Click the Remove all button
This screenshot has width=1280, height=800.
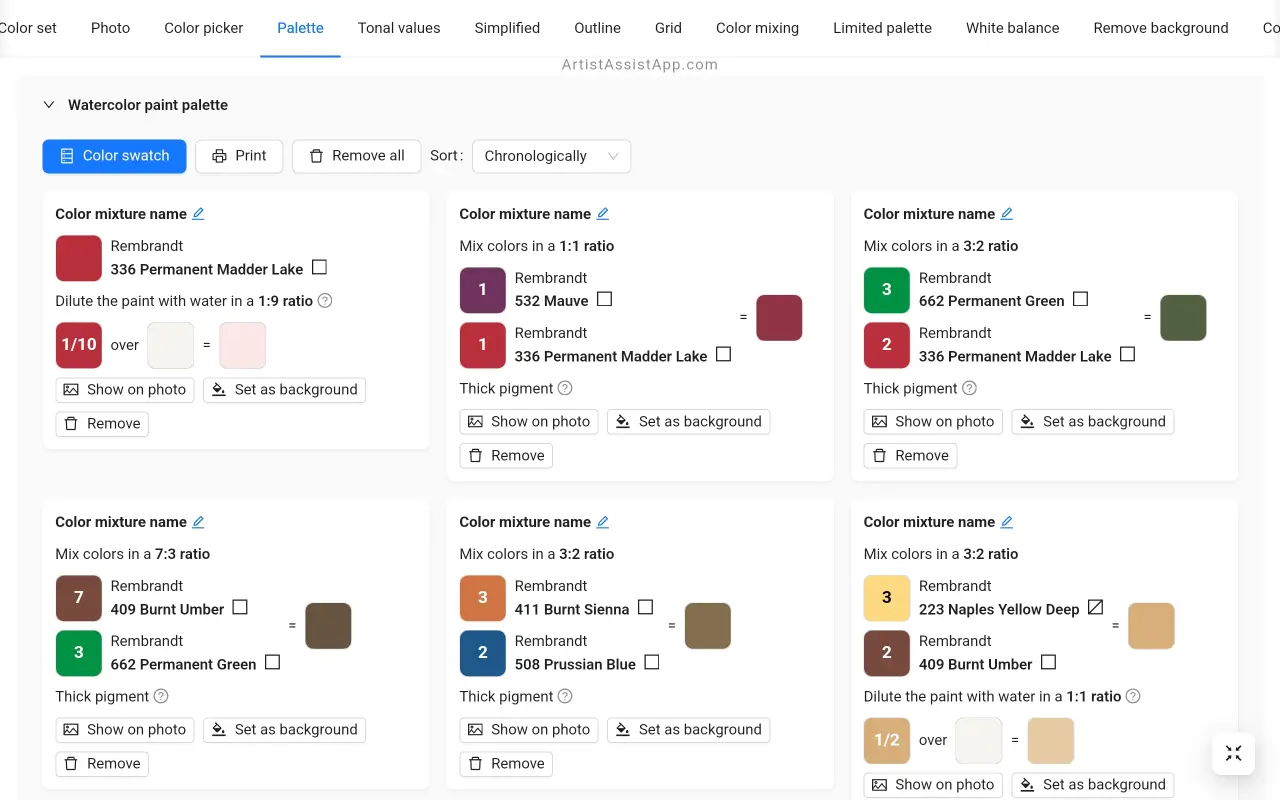pyautogui.click(x=356, y=156)
